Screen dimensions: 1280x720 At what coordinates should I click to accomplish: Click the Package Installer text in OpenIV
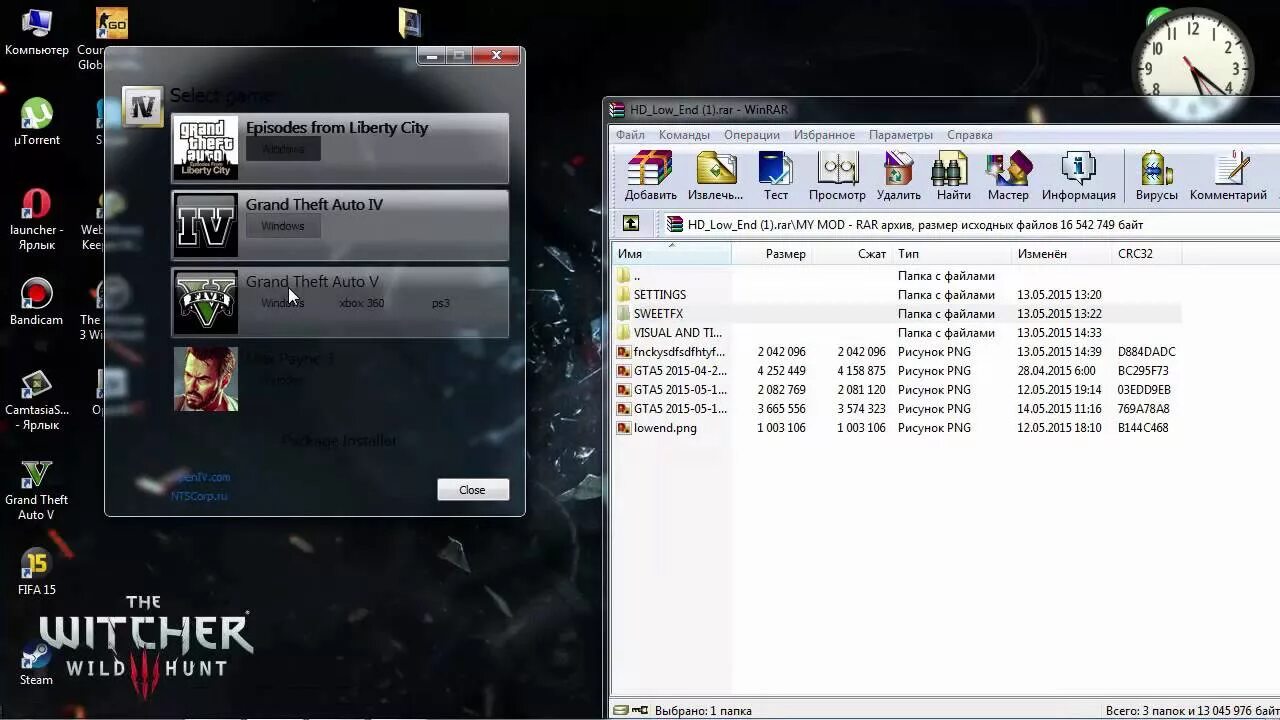click(339, 441)
